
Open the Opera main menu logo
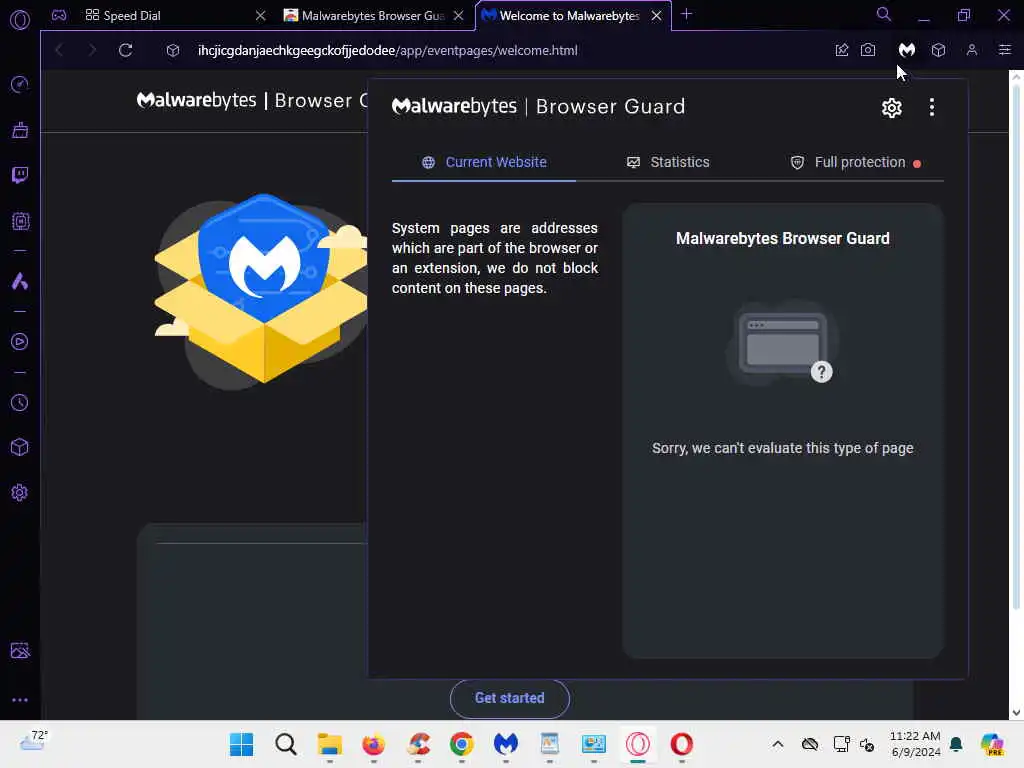[x=20, y=20]
